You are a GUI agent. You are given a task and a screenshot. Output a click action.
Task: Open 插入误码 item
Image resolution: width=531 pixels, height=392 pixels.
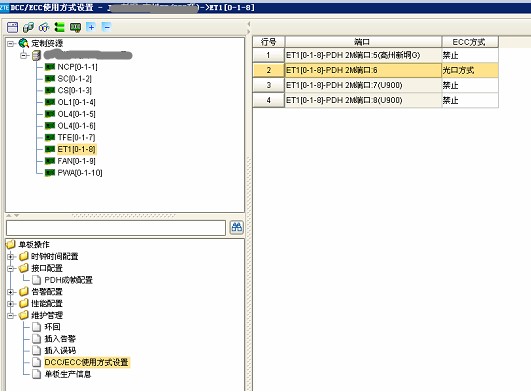[x=60, y=350]
